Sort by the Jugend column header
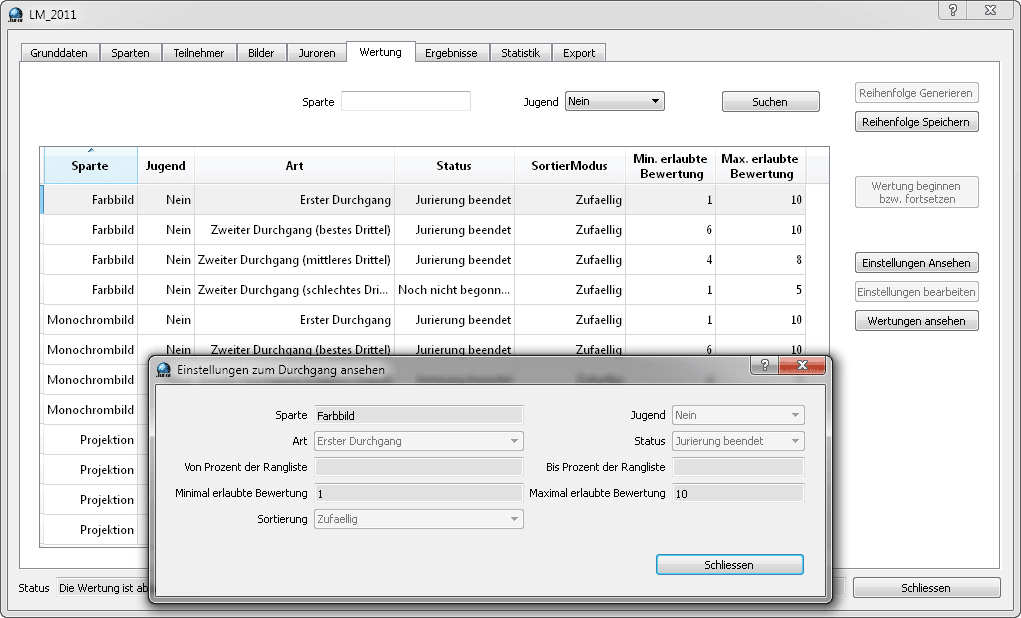This screenshot has width=1021, height=618. point(165,165)
